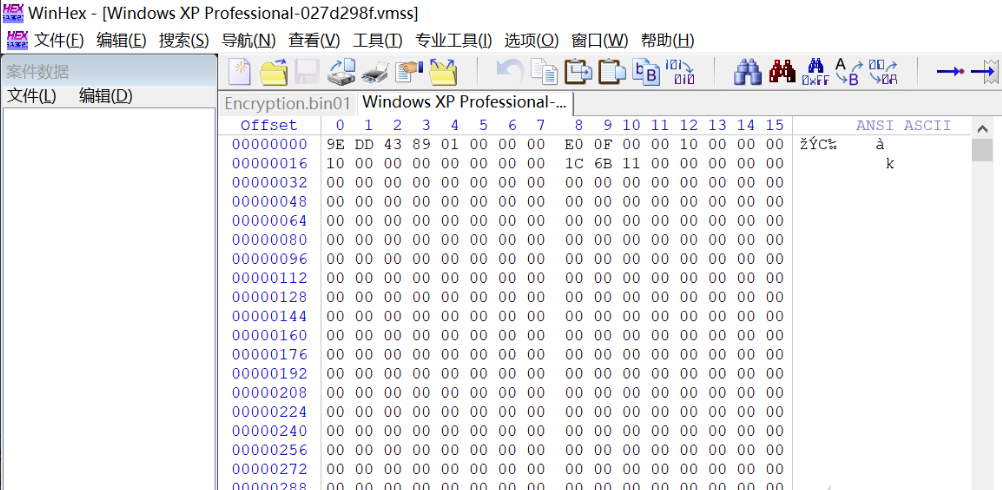Image resolution: width=1002 pixels, height=490 pixels.
Task: Open the 帮助(H) menu
Action: coord(667,41)
